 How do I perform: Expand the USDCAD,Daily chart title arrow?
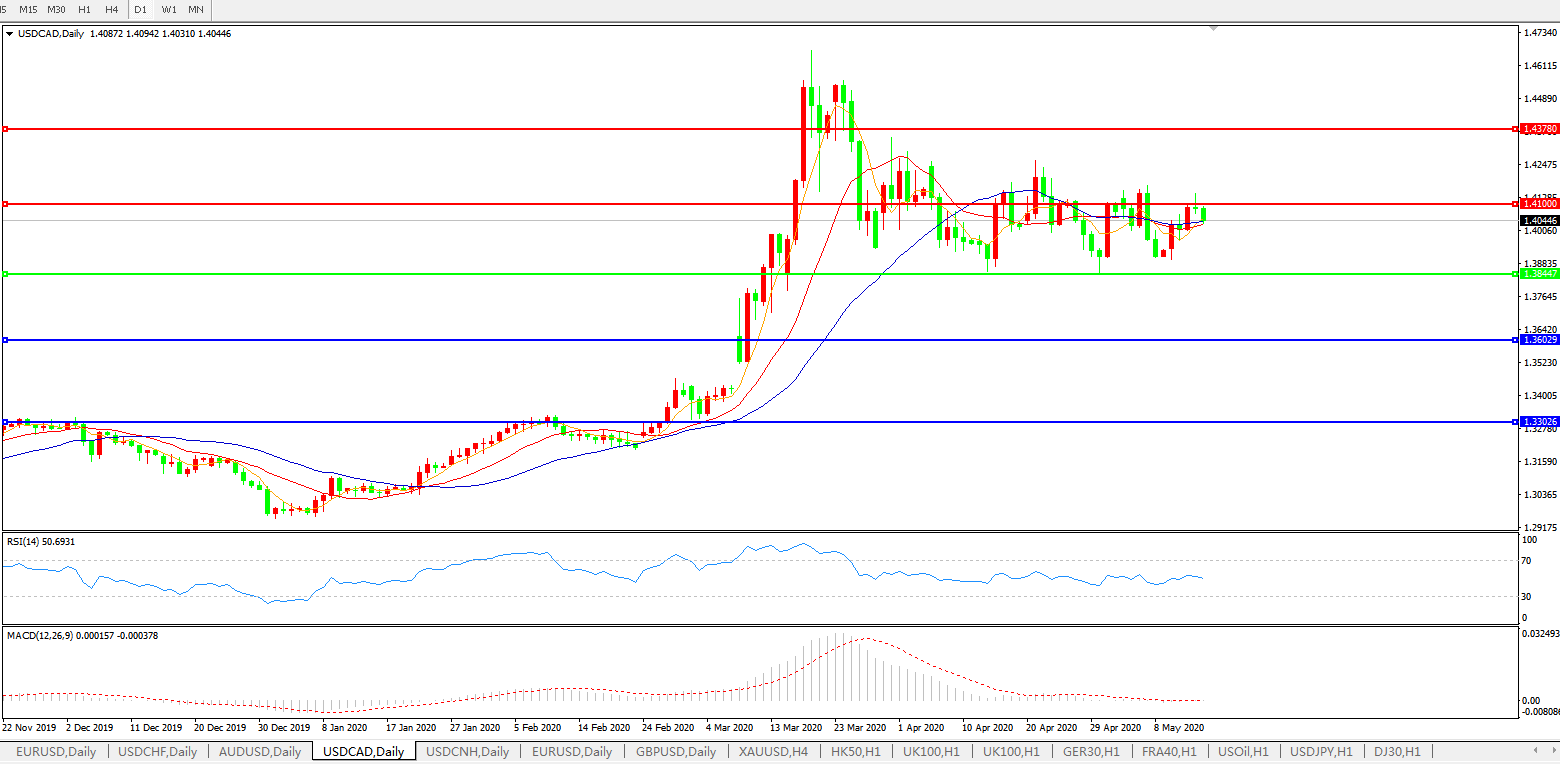click(x=10, y=33)
